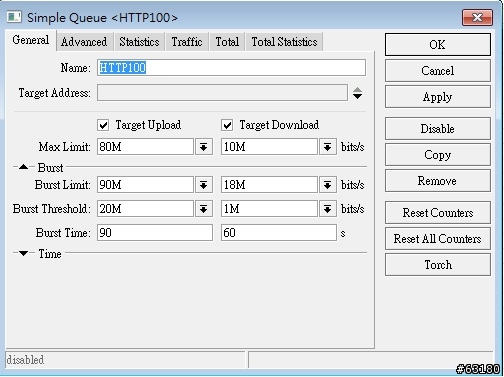This screenshot has height=377, width=504.
Task: Open the upload Max Limit dropdown
Action: 204,147
